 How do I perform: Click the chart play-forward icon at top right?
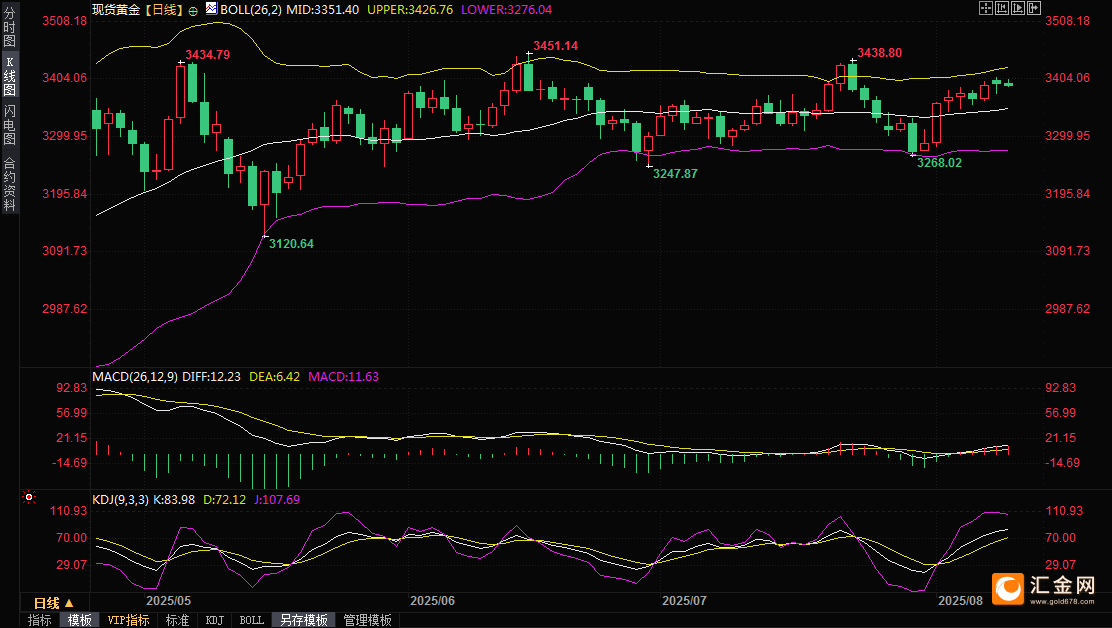1018,9
